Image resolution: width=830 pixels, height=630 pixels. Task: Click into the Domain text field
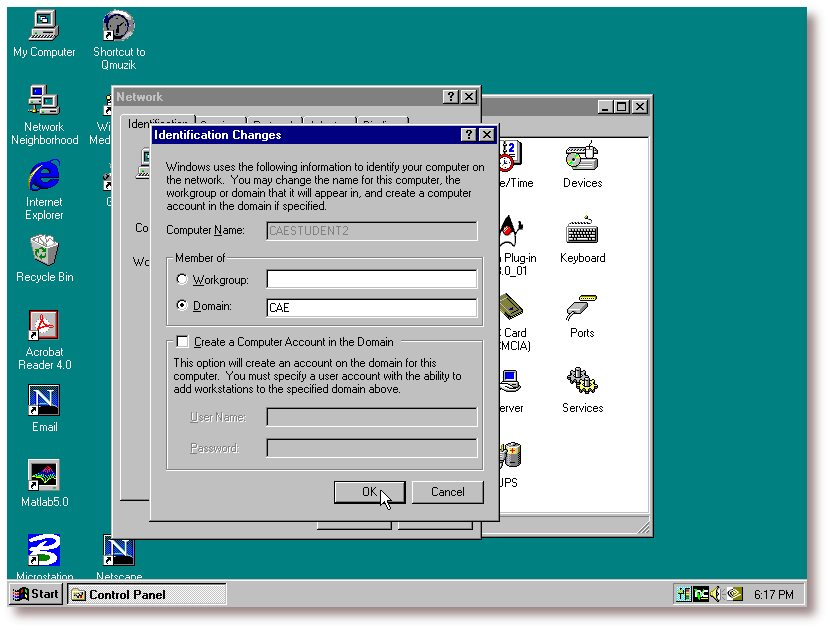coord(371,308)
